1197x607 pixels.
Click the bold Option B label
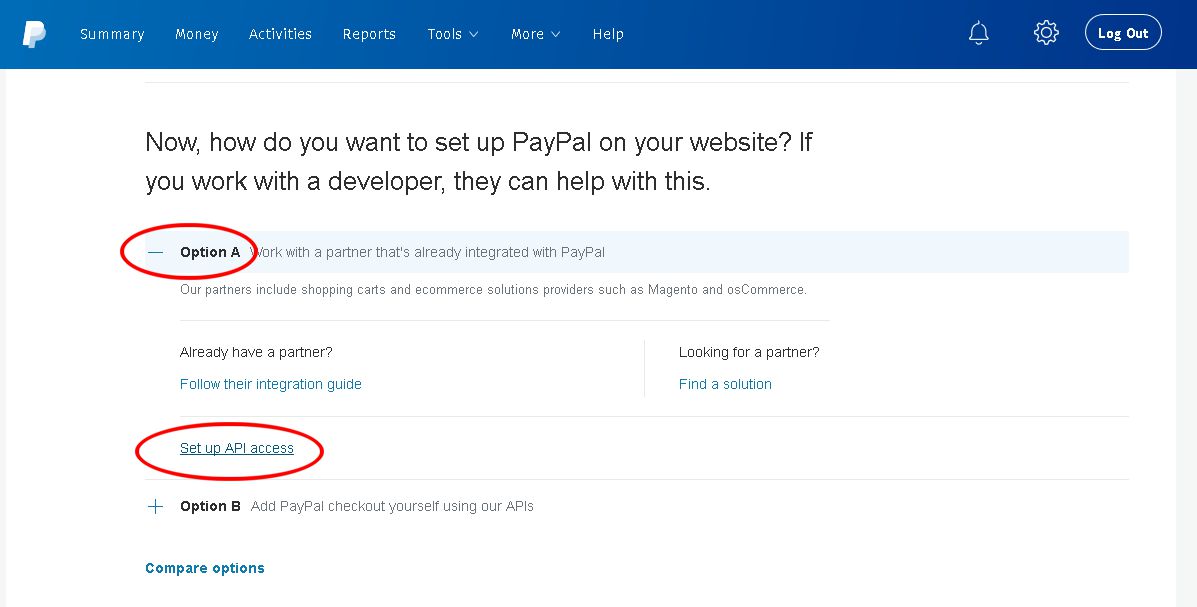[210, 506]
